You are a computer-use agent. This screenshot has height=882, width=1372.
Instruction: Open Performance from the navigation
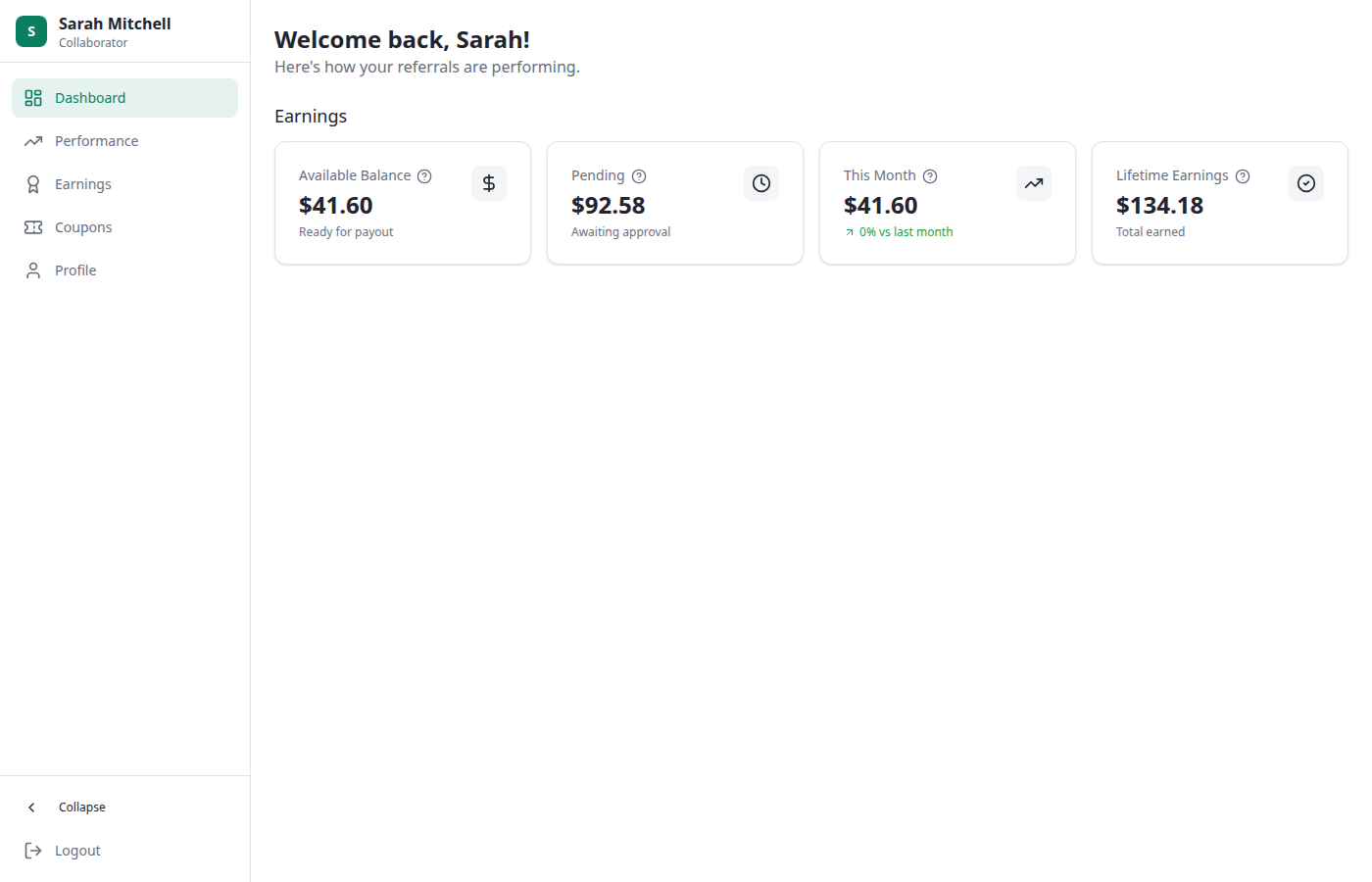point(95,140)
